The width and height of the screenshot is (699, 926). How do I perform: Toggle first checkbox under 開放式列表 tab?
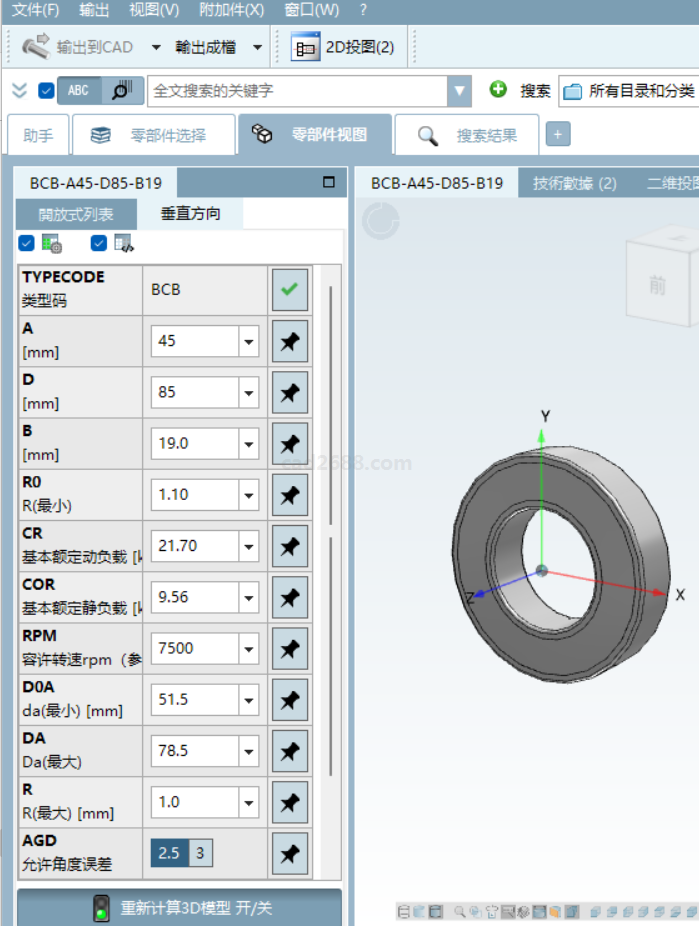[x=27, y=243]
